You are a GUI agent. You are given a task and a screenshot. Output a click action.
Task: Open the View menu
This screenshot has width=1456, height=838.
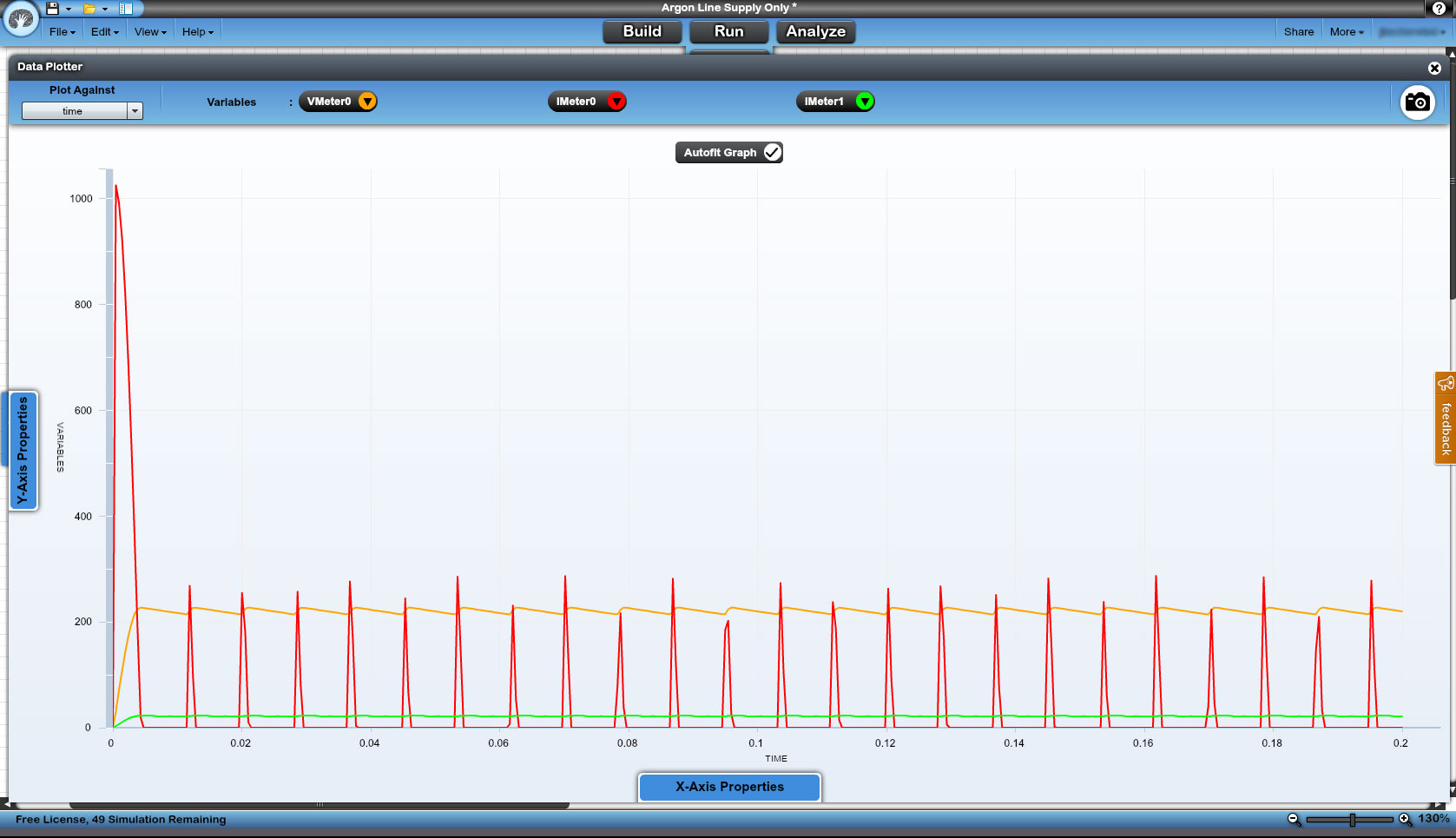click(x=150, y=32)
